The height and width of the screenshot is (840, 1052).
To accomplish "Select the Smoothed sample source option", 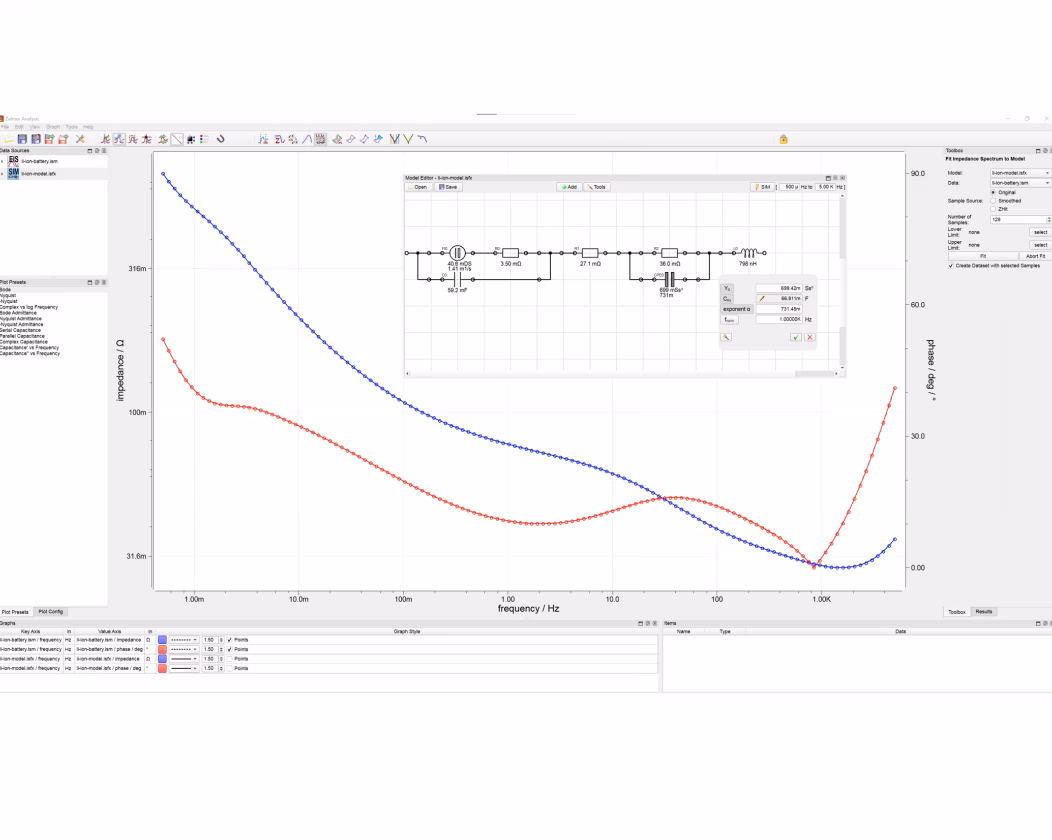I will 993,201.
